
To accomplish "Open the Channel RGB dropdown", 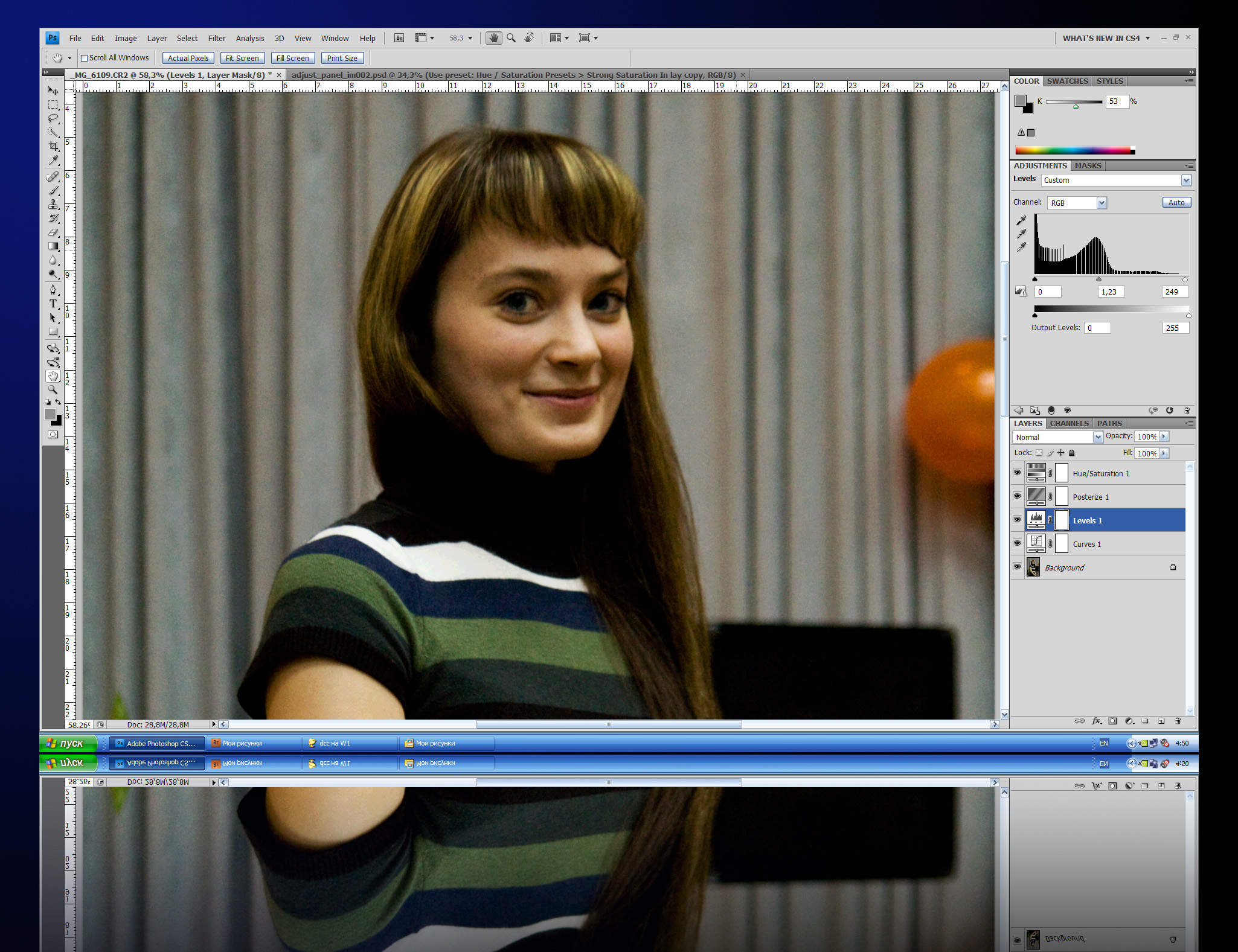I will tap(1102, 203).
